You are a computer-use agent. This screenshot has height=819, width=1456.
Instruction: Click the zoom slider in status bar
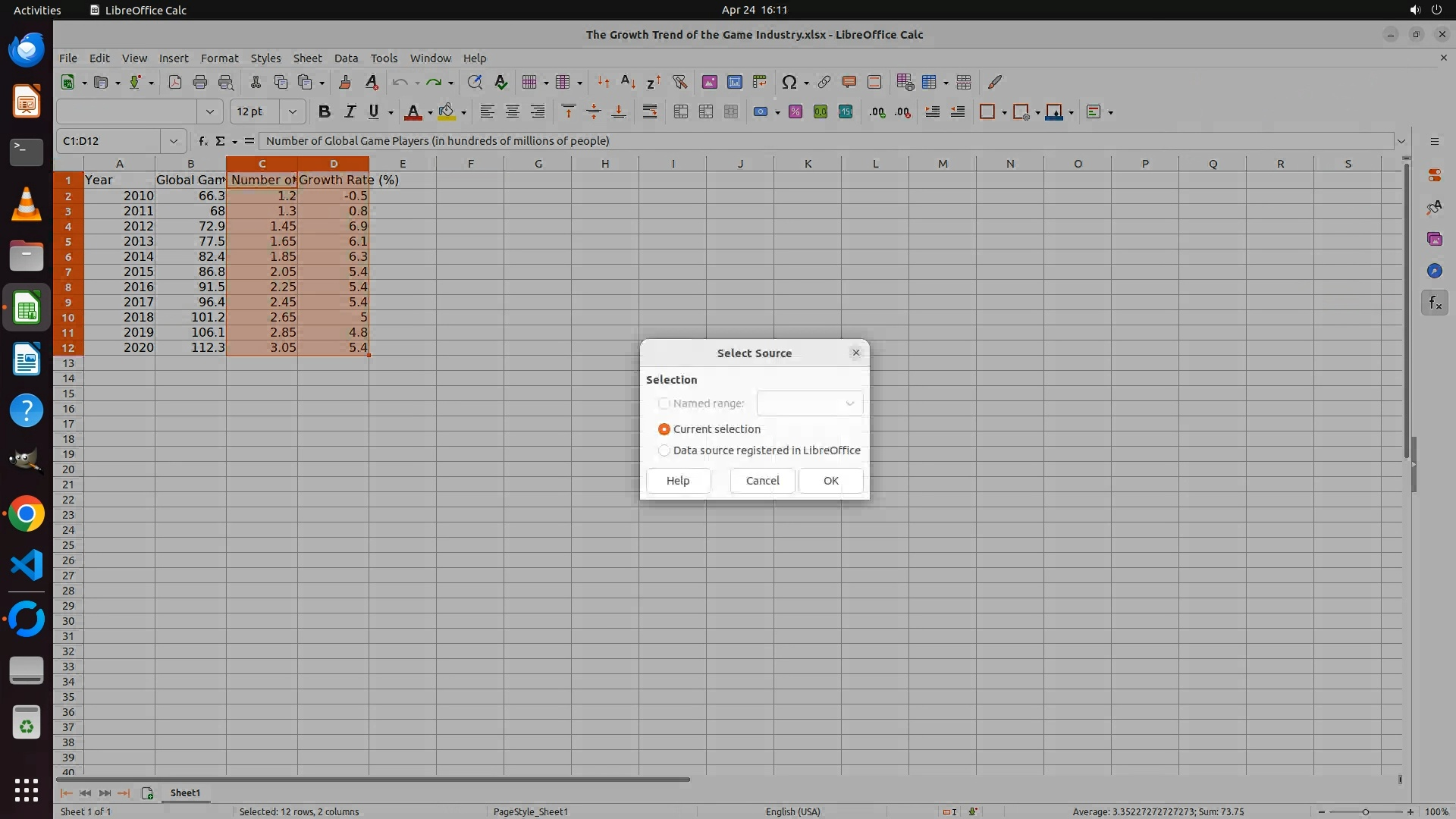click(1365, 811)
